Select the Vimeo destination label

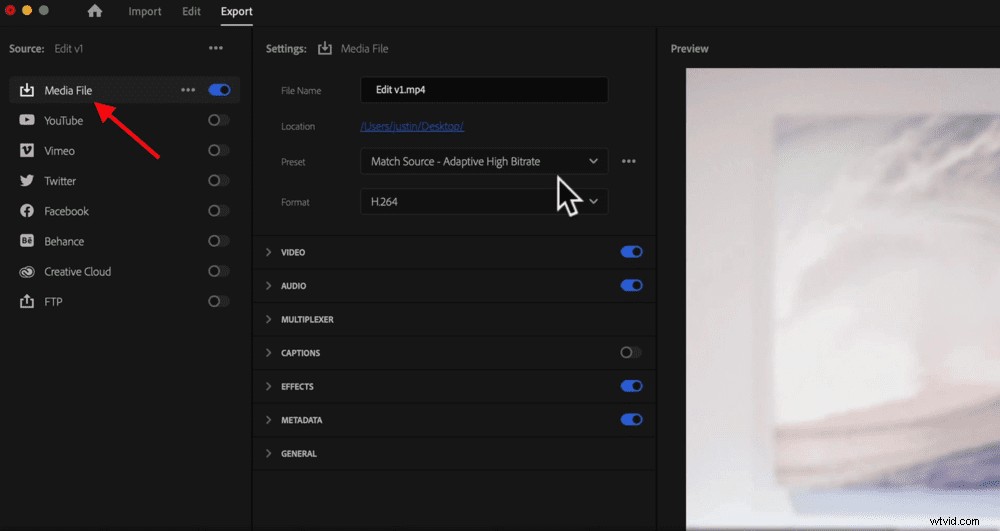click(59, 151)
